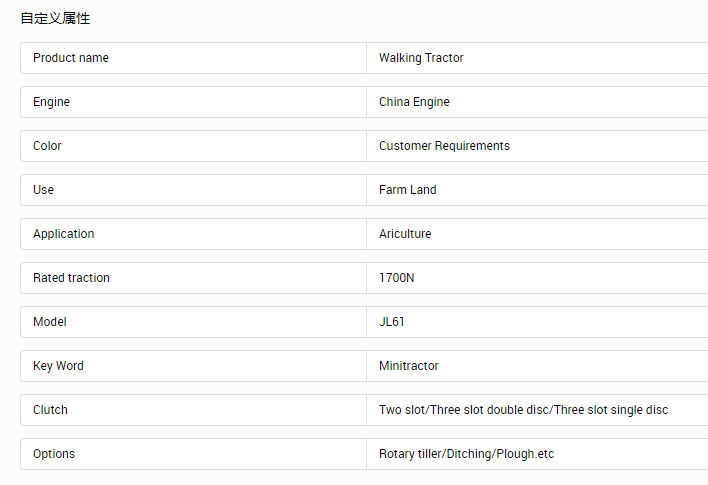Edit the Farm Land value field
The width and height of the screenshot is (708, 485).
(537, 190)
